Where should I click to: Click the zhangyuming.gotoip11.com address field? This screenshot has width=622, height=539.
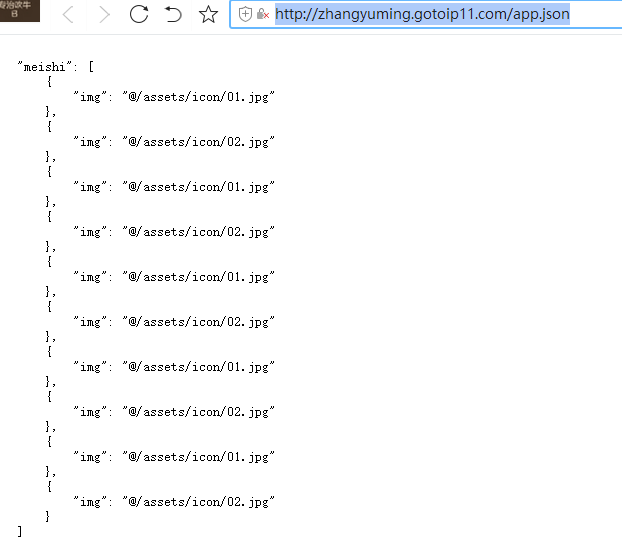click(x=421, y=15)
